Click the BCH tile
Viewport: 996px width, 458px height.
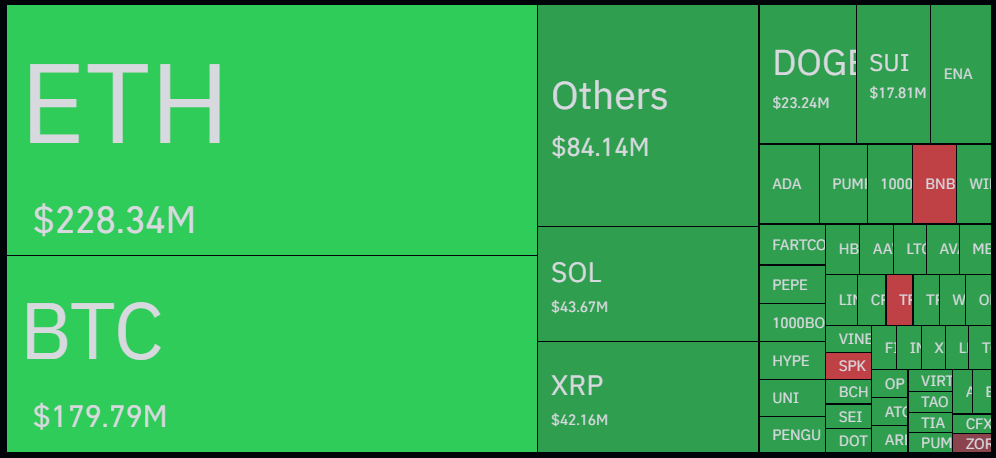pyautogui.click(x=848, y=392)
